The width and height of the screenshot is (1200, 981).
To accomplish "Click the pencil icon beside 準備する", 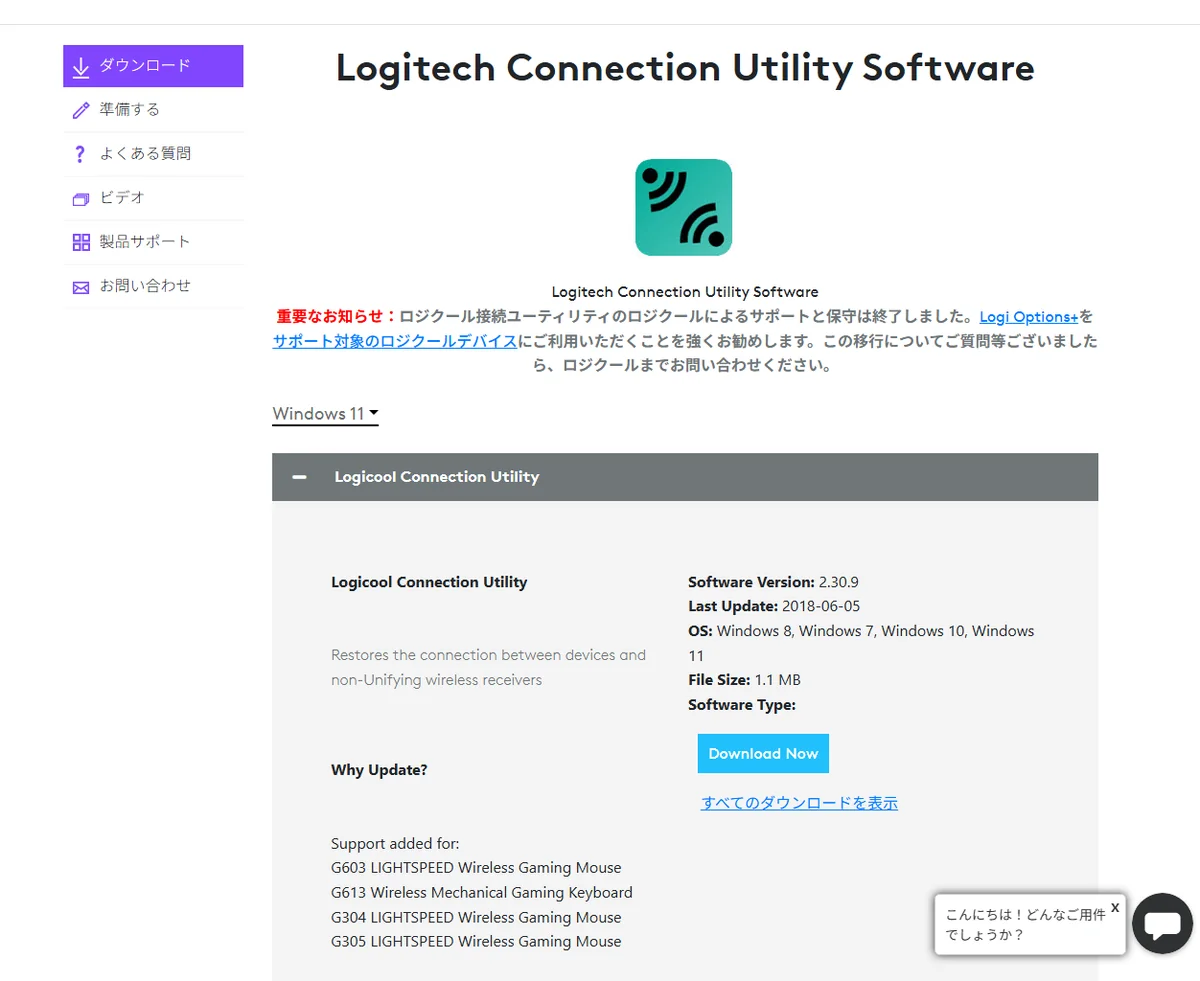I will 81,110.
